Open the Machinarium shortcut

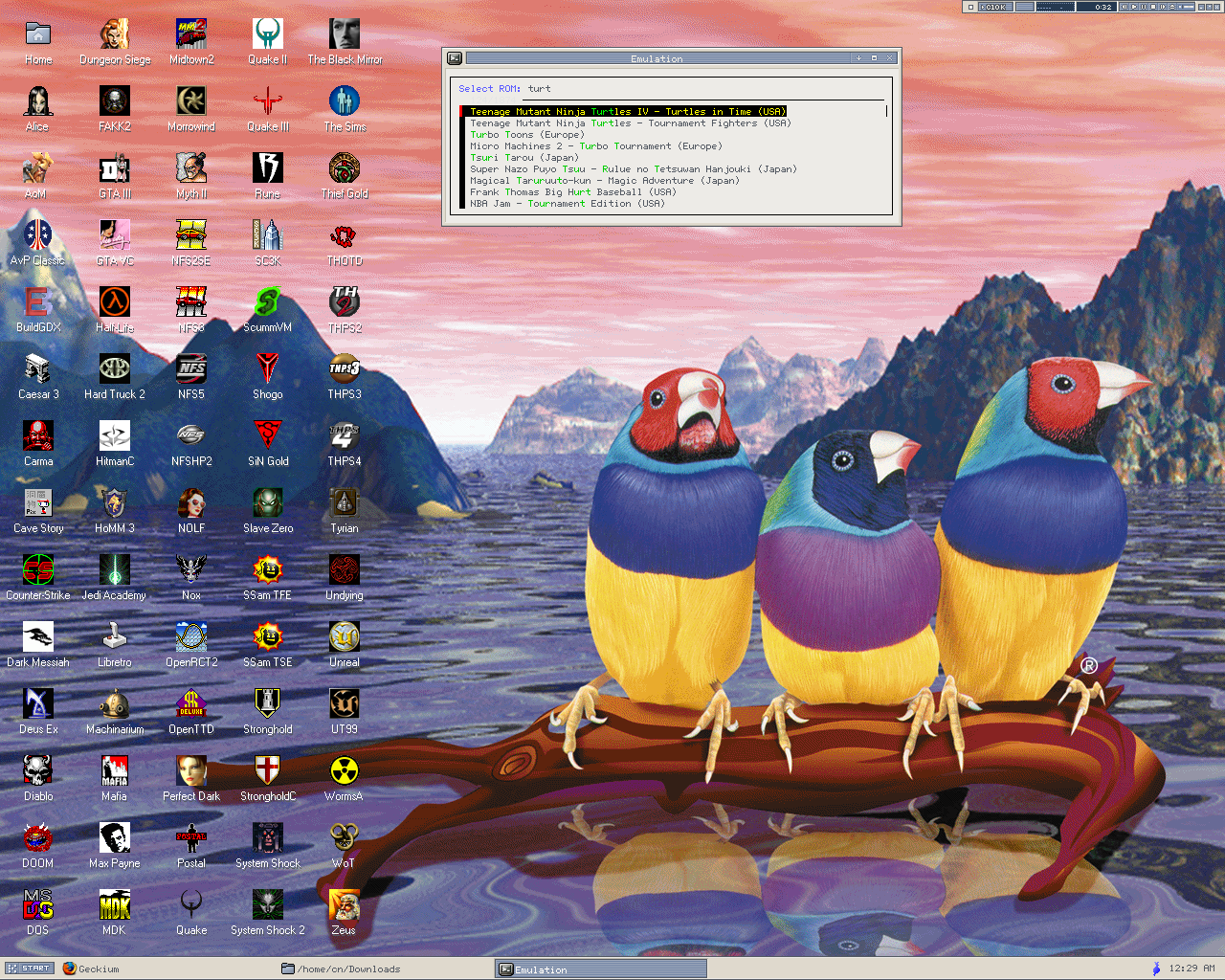click(x=115, y=710)
